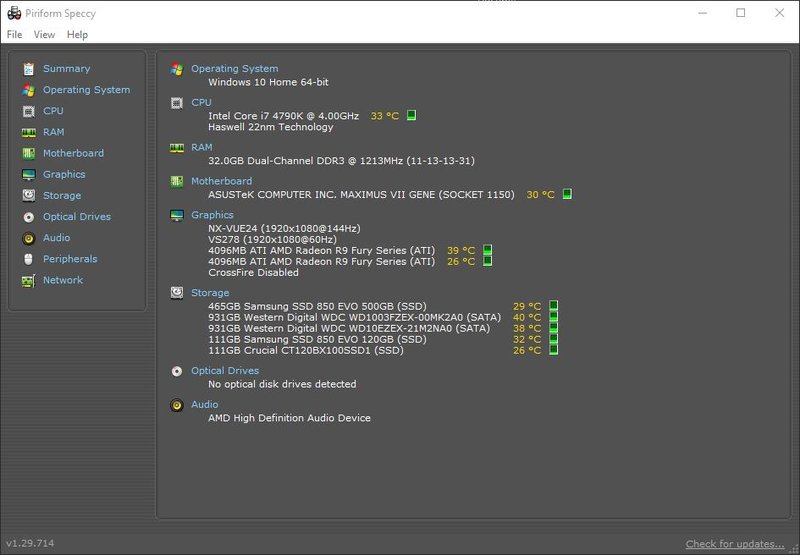800x555 pixels.
Task: Click the motherboard temperature indicator next to 30 °C
Action: 567,194
